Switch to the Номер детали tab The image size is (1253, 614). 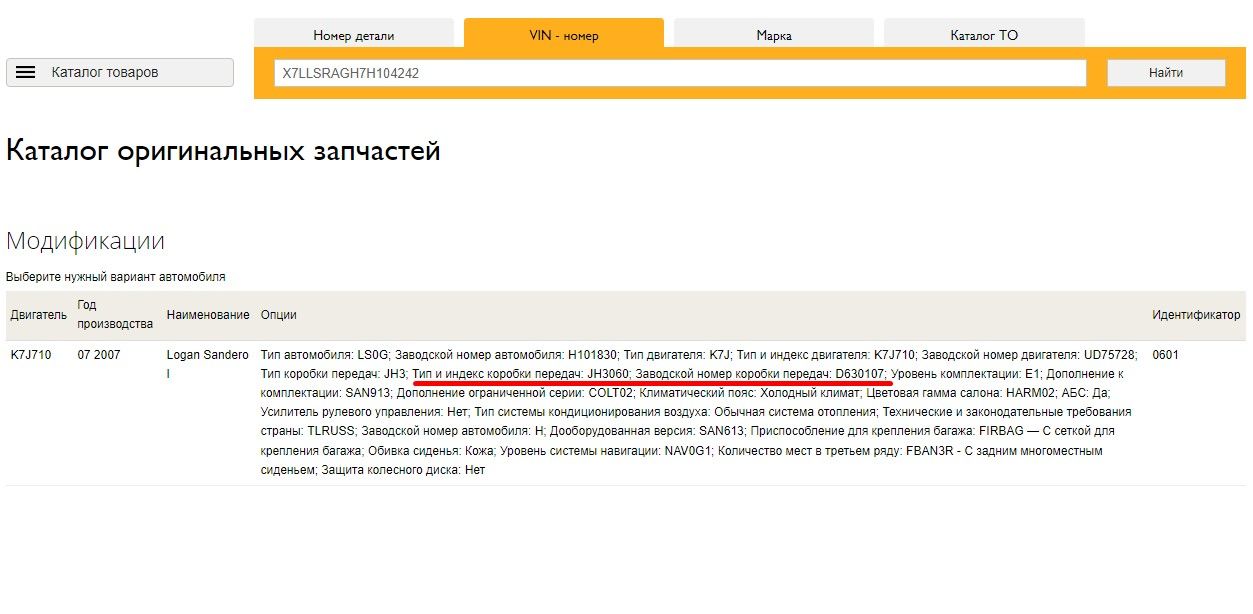tap(354, 35)
